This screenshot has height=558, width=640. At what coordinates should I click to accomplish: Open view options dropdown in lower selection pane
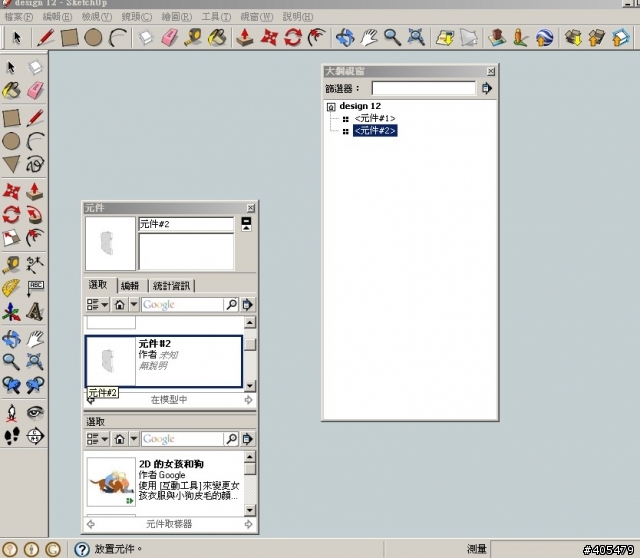tap(97, 439)
